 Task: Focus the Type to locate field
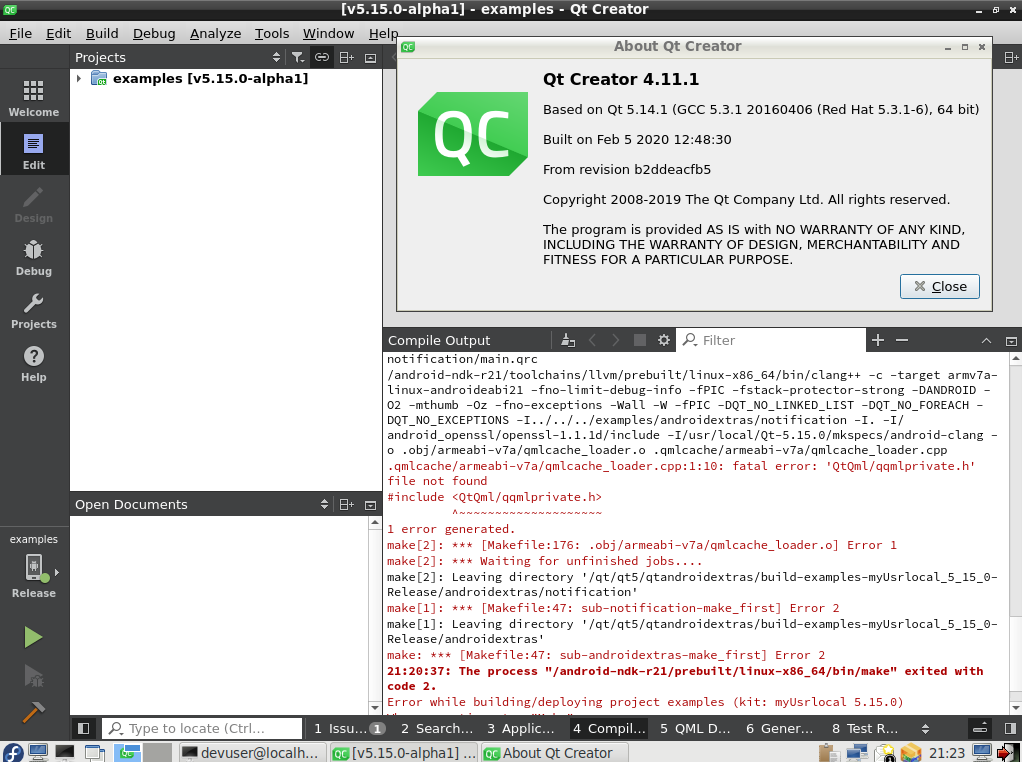pos(202,728)
